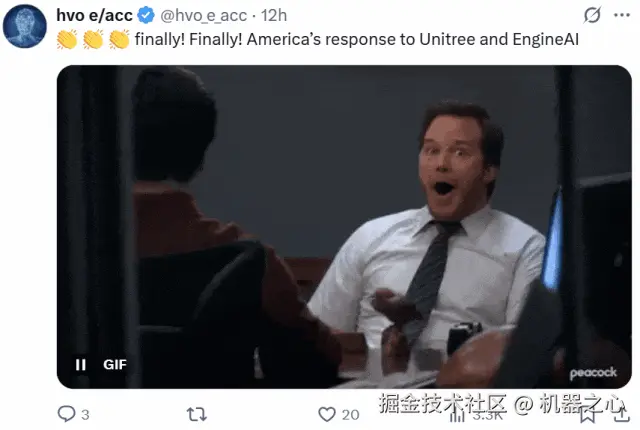Repost the tweet with retweet icon
The image size is (640, 430).
197,414
